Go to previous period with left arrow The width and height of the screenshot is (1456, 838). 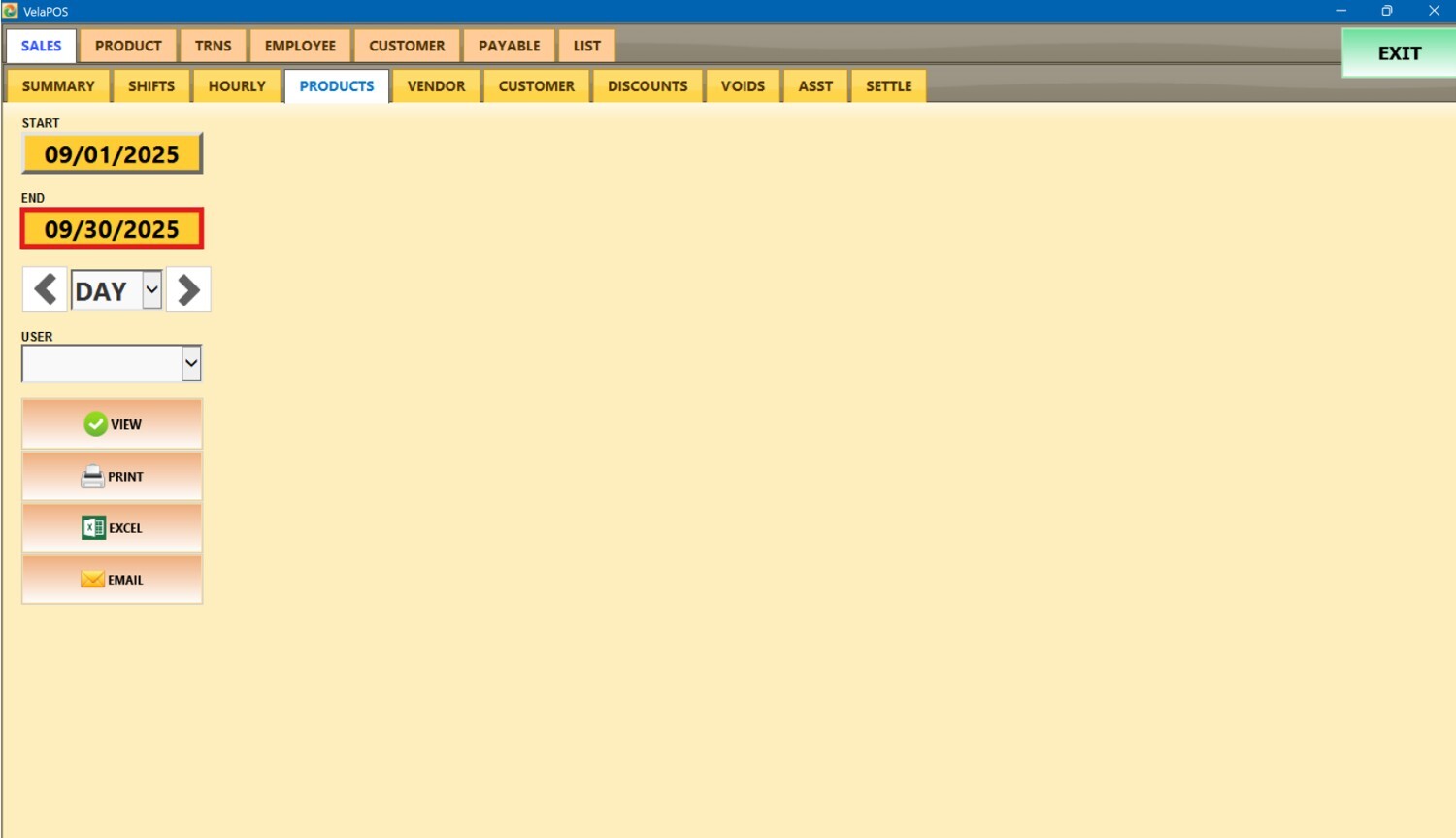point(45,289)
